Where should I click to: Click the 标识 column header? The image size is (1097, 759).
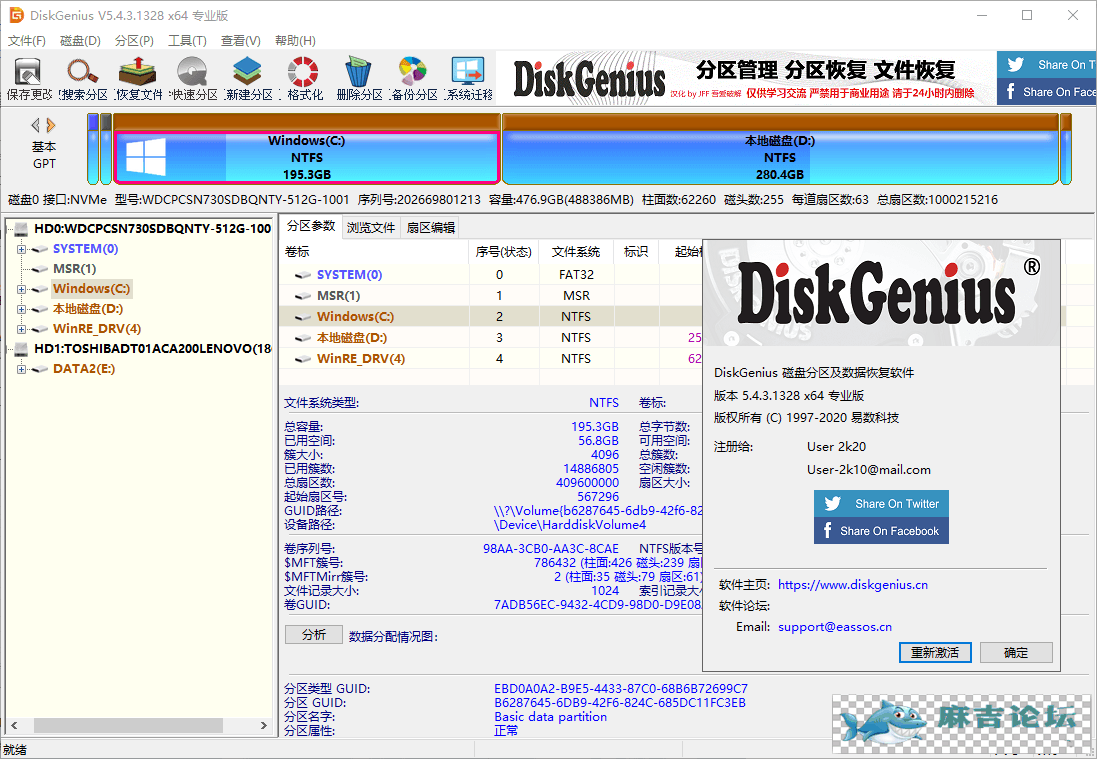636,252
